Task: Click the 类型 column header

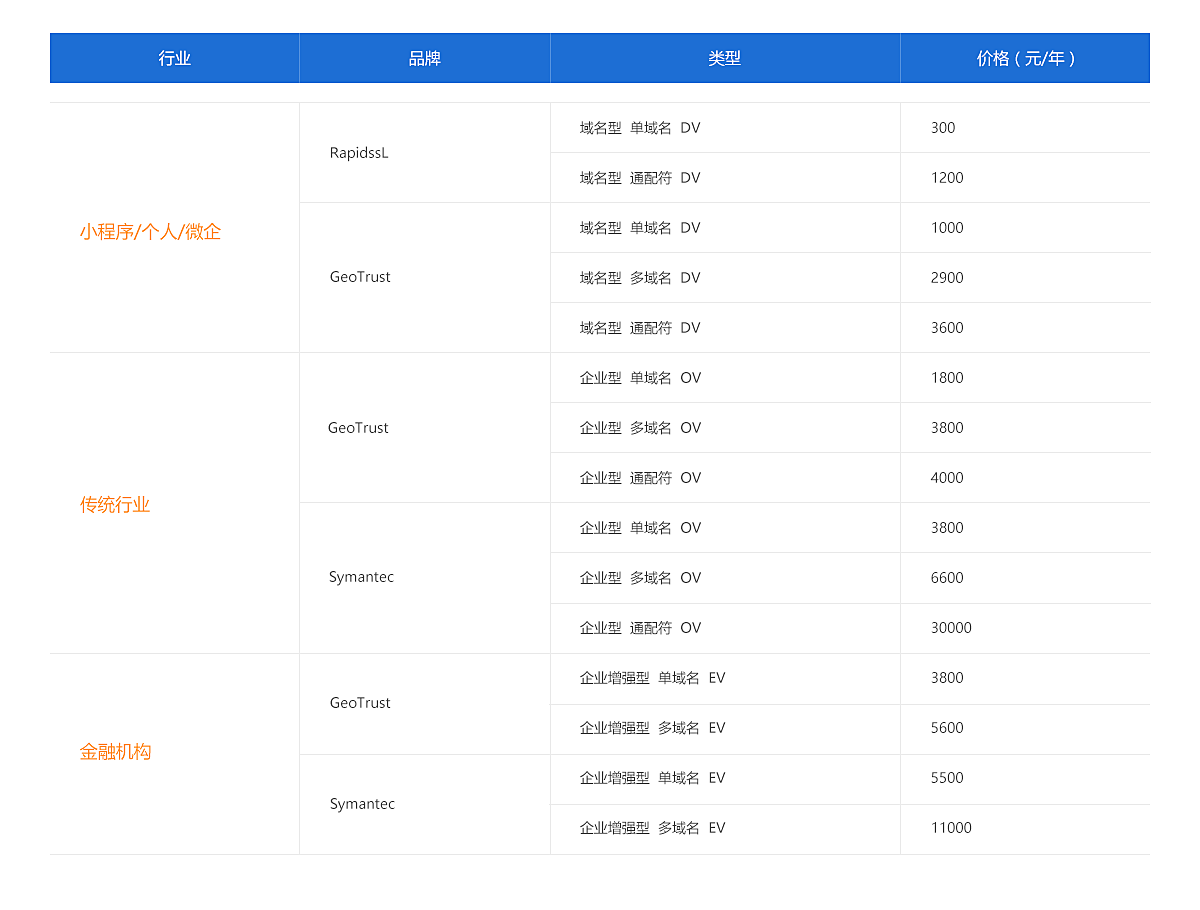Action: pos(725,58)
